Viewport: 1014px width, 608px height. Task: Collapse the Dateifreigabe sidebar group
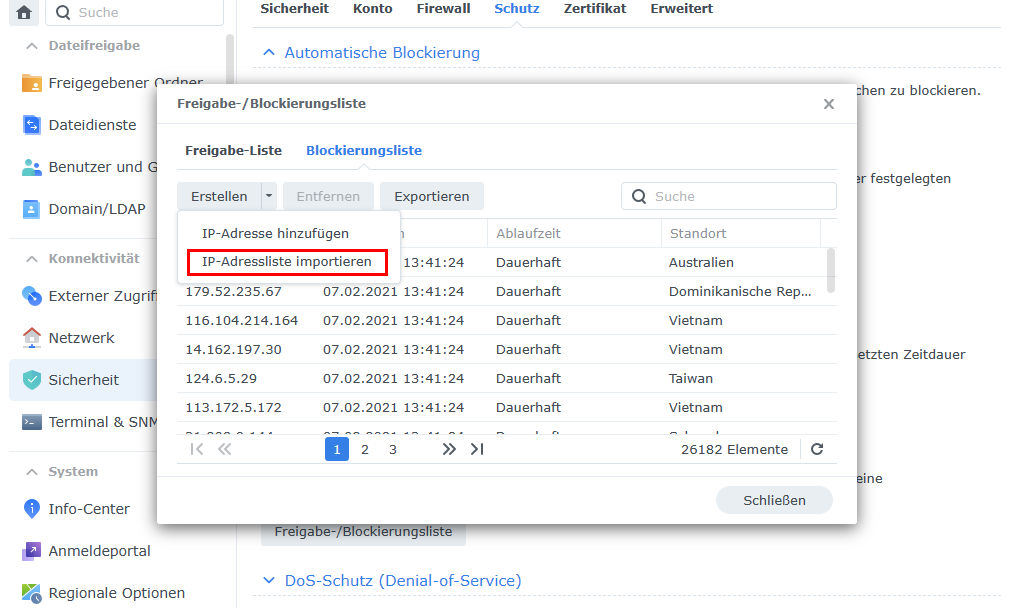click(x=31, y=46)
